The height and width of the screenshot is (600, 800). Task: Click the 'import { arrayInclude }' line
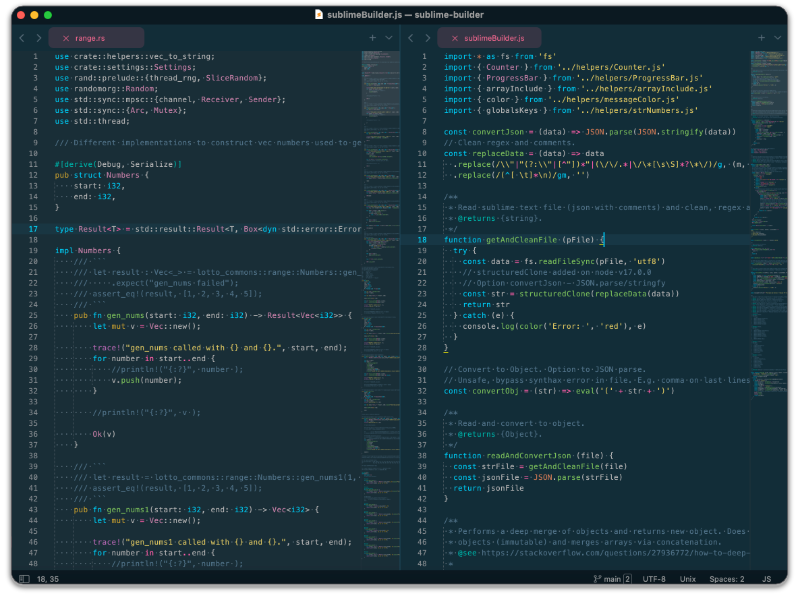click(578, 89)
